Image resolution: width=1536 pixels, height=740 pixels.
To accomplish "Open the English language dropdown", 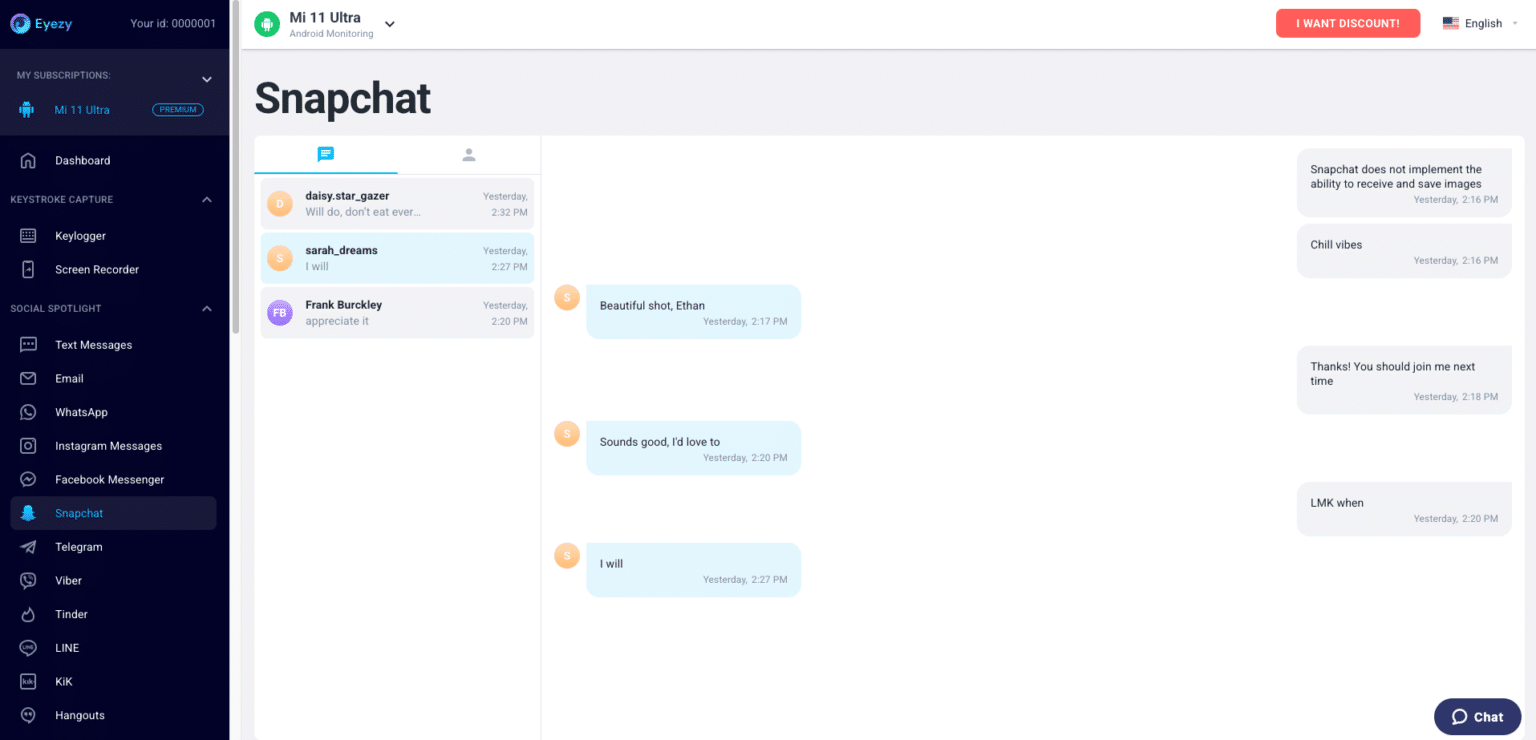I will [x=1480, y=23].
